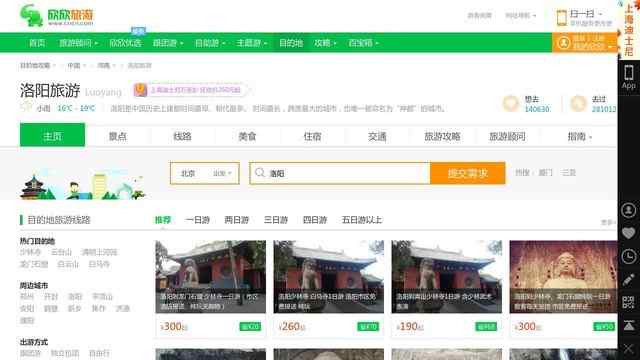Select 首页 in the green navbar
This screenshot has height=360, width=640.
click(x=37, y=43)
